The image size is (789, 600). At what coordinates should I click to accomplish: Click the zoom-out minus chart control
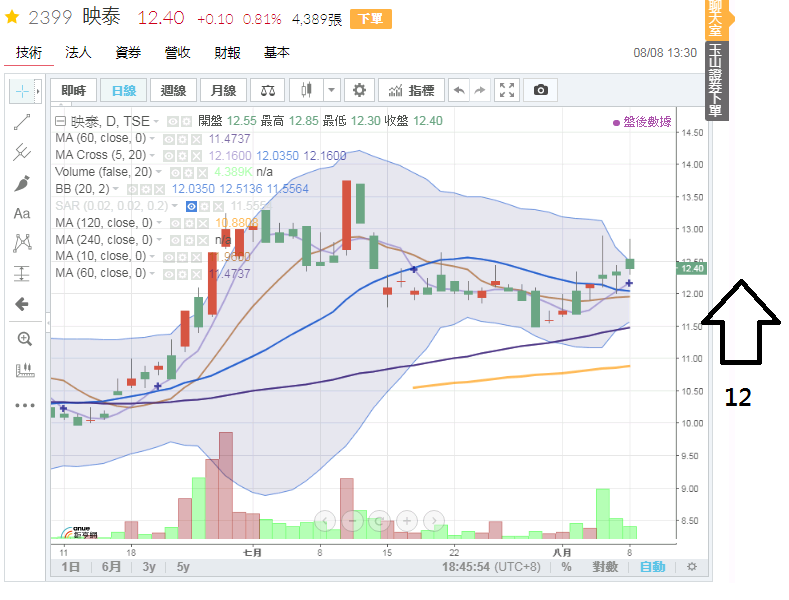tap(352, 520)
